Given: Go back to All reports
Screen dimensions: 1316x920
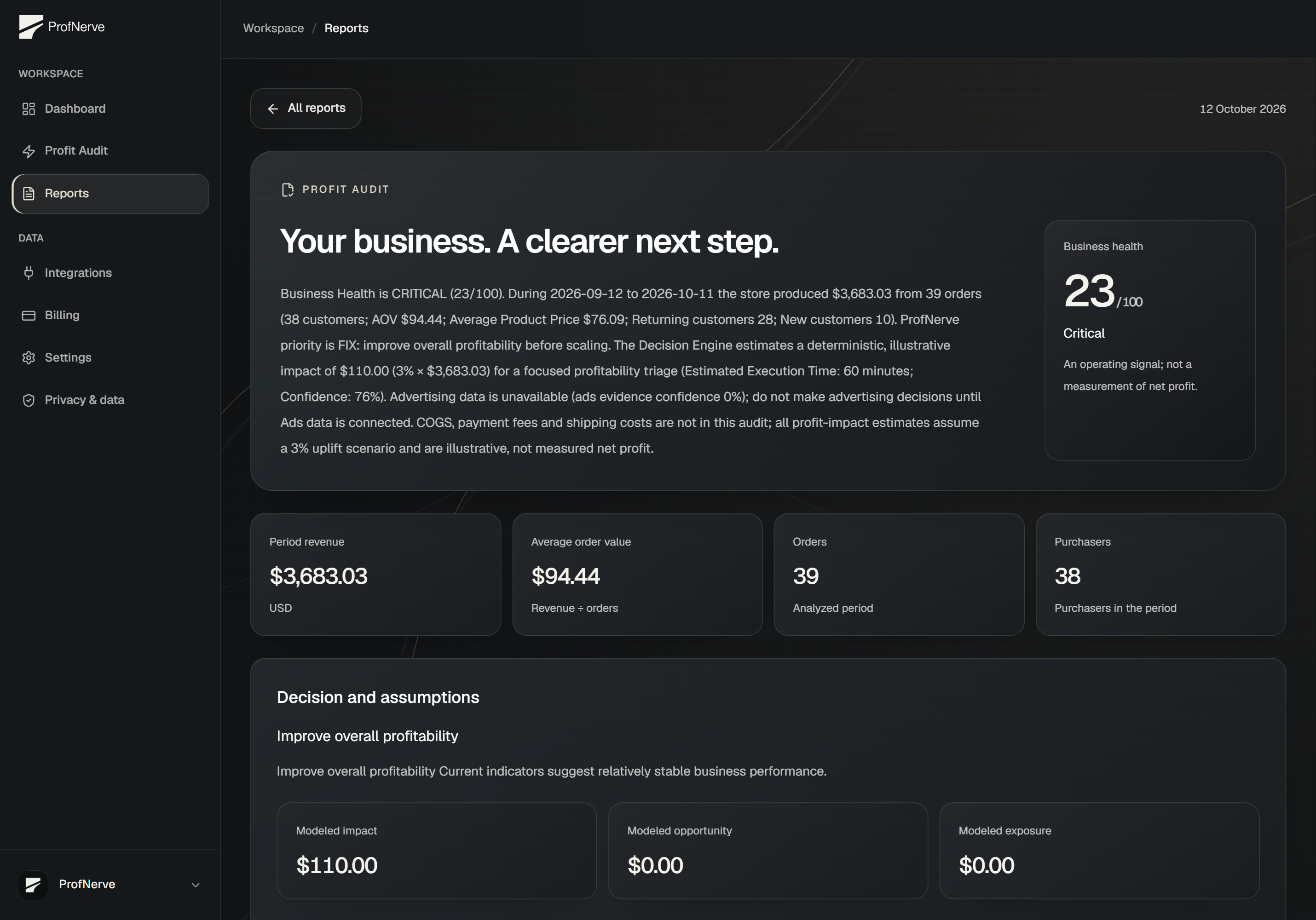Looking at the screenshot, I should pos(306,108).
